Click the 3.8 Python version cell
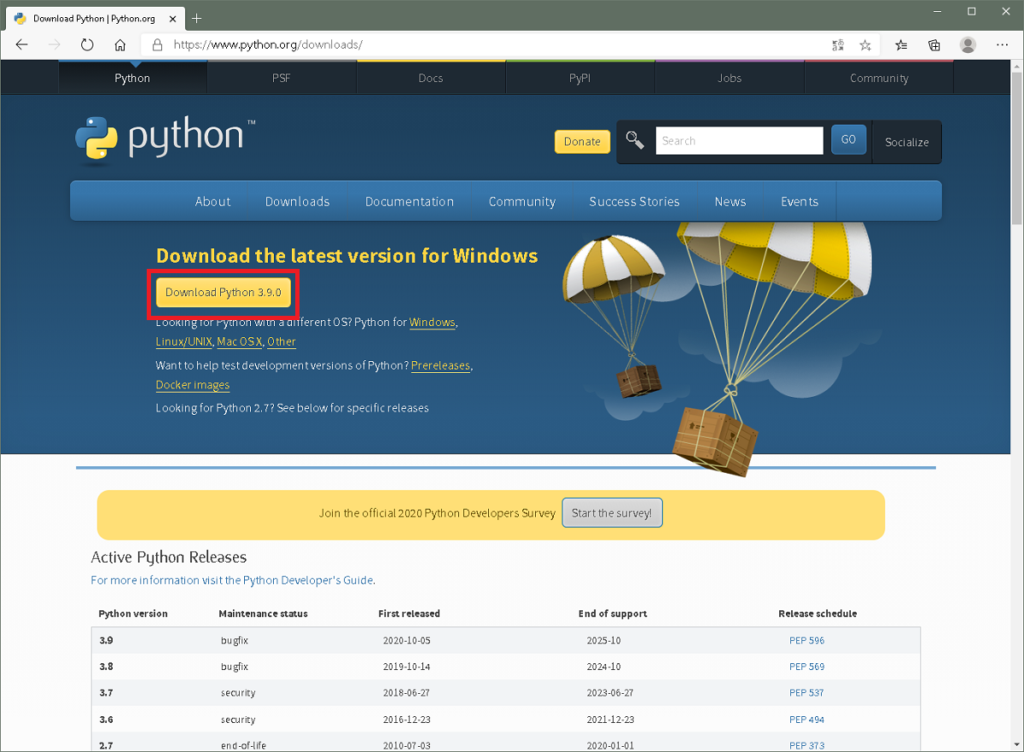 (106, 666)
